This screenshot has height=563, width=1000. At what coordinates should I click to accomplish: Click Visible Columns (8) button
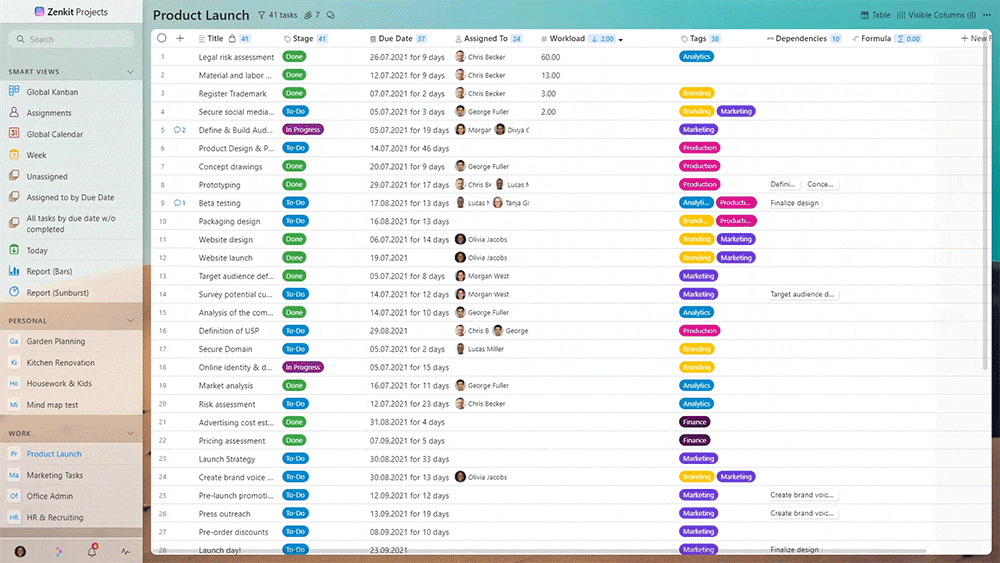tap(942, 16)
